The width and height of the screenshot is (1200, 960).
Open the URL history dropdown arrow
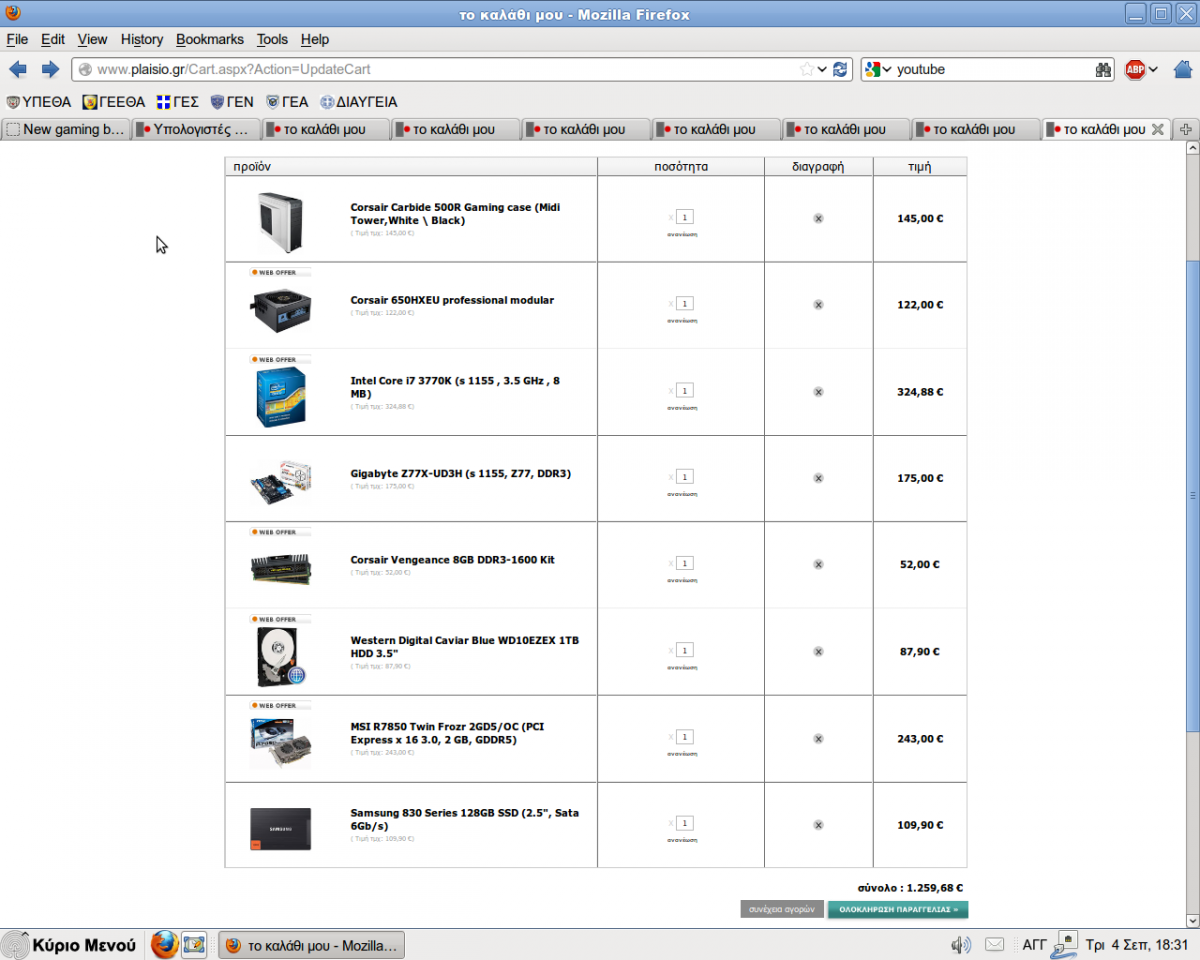823,69
